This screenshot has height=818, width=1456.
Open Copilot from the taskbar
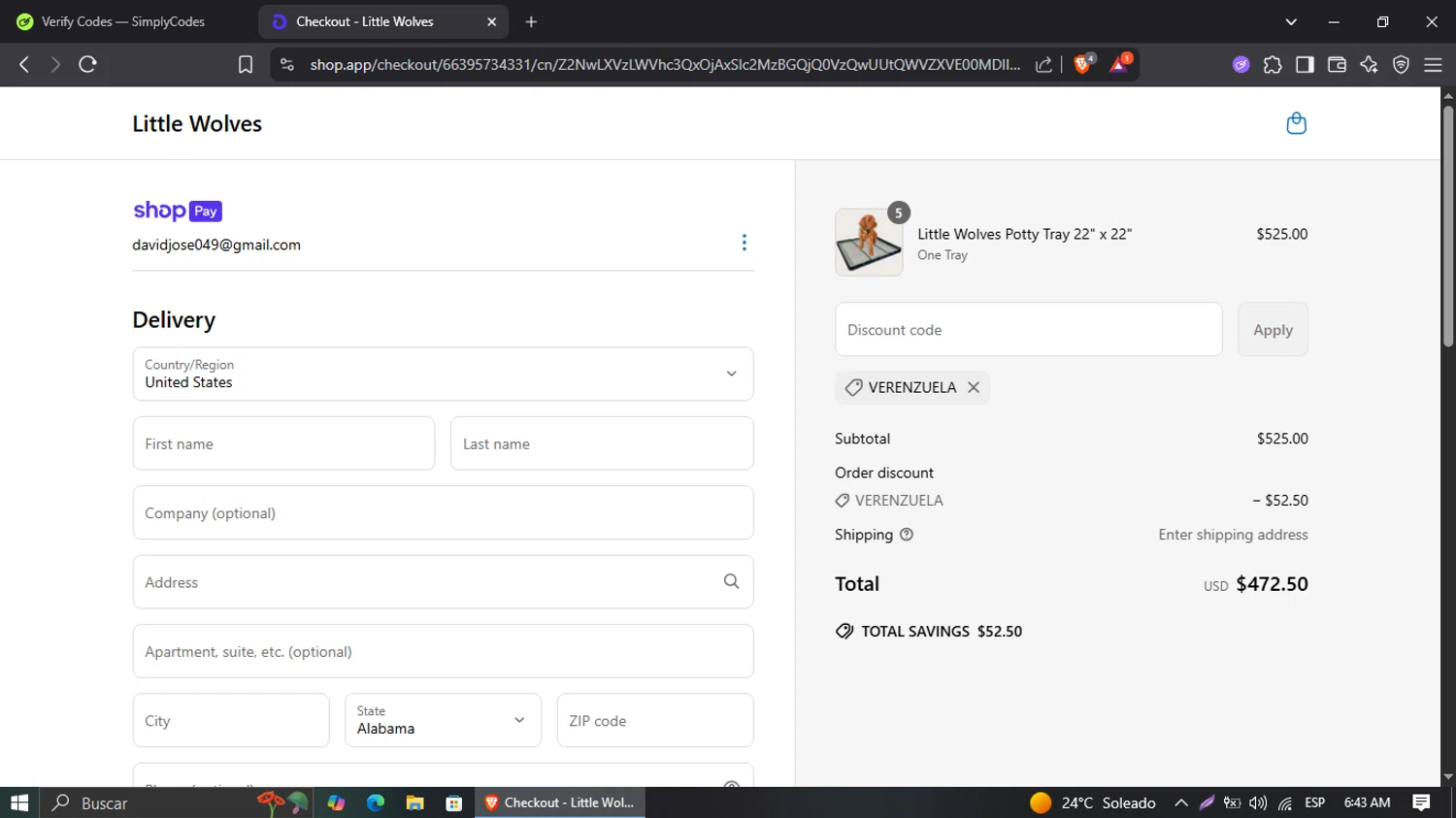click(x=336, y=802)
